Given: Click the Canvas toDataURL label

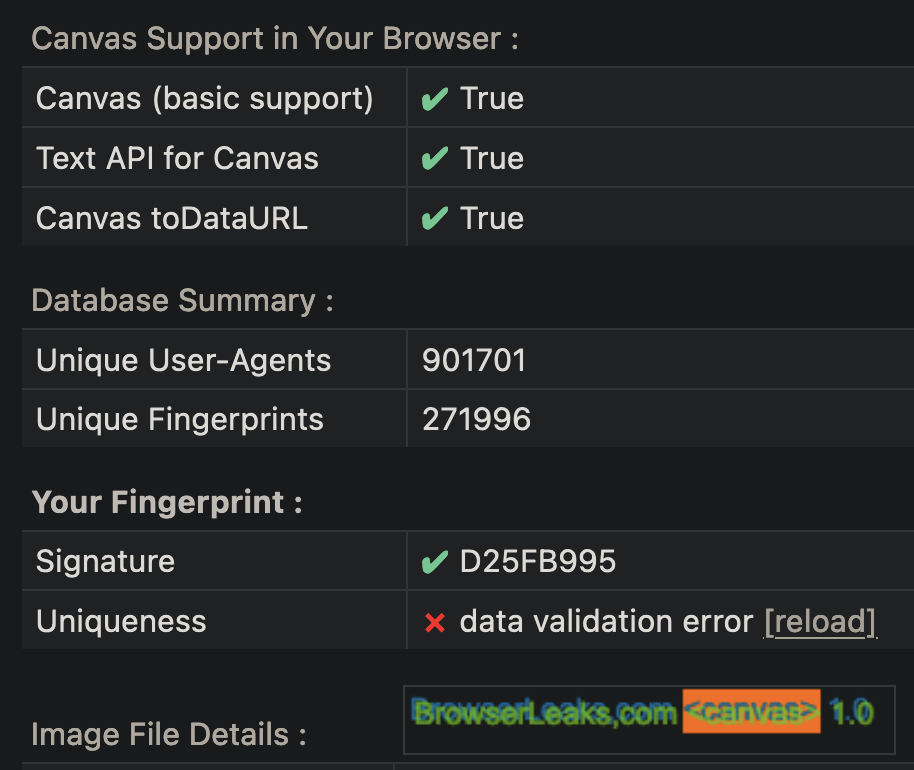Looking at the screenshot, I should [171, 218].
